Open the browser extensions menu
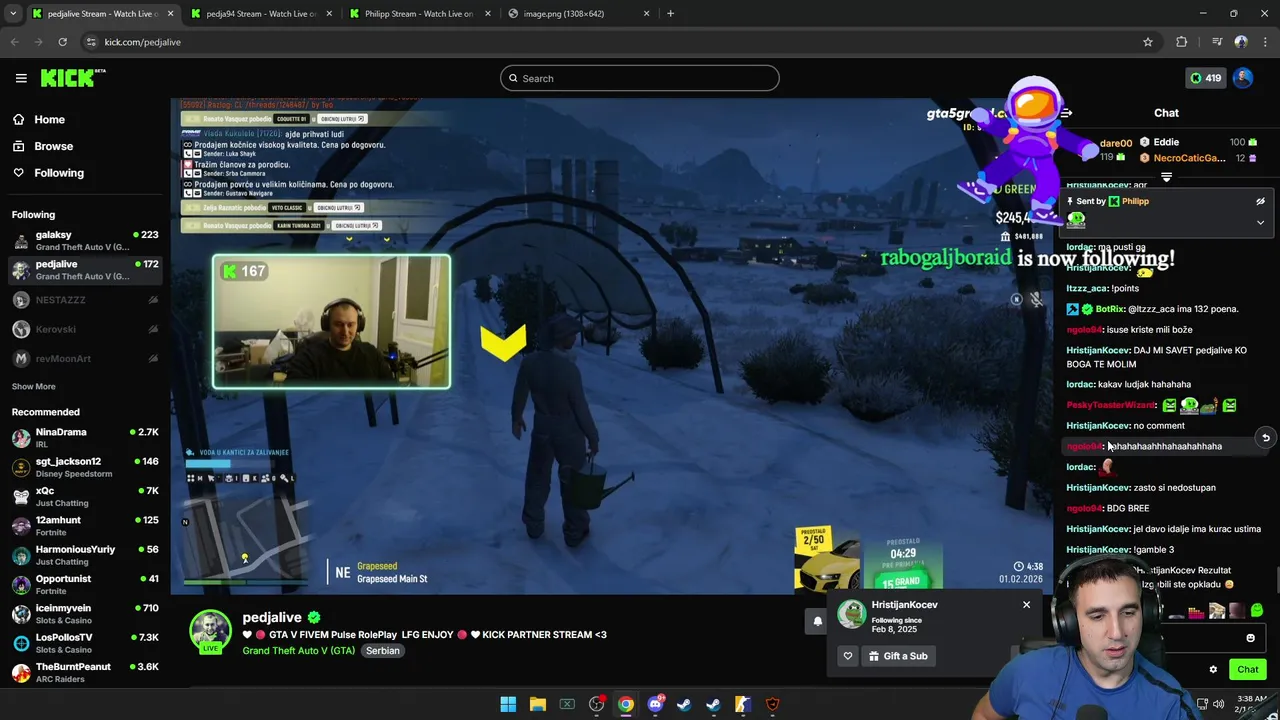 (1182, 42)
